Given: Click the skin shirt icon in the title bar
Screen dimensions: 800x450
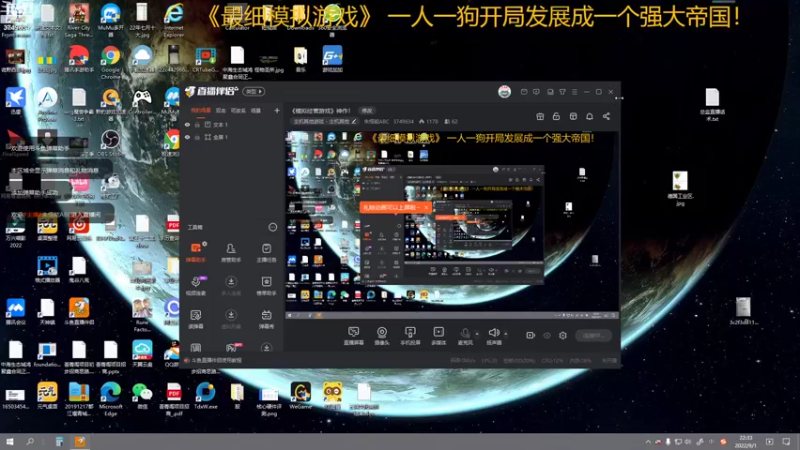Looking at the screenshot, I should (562, 92).
